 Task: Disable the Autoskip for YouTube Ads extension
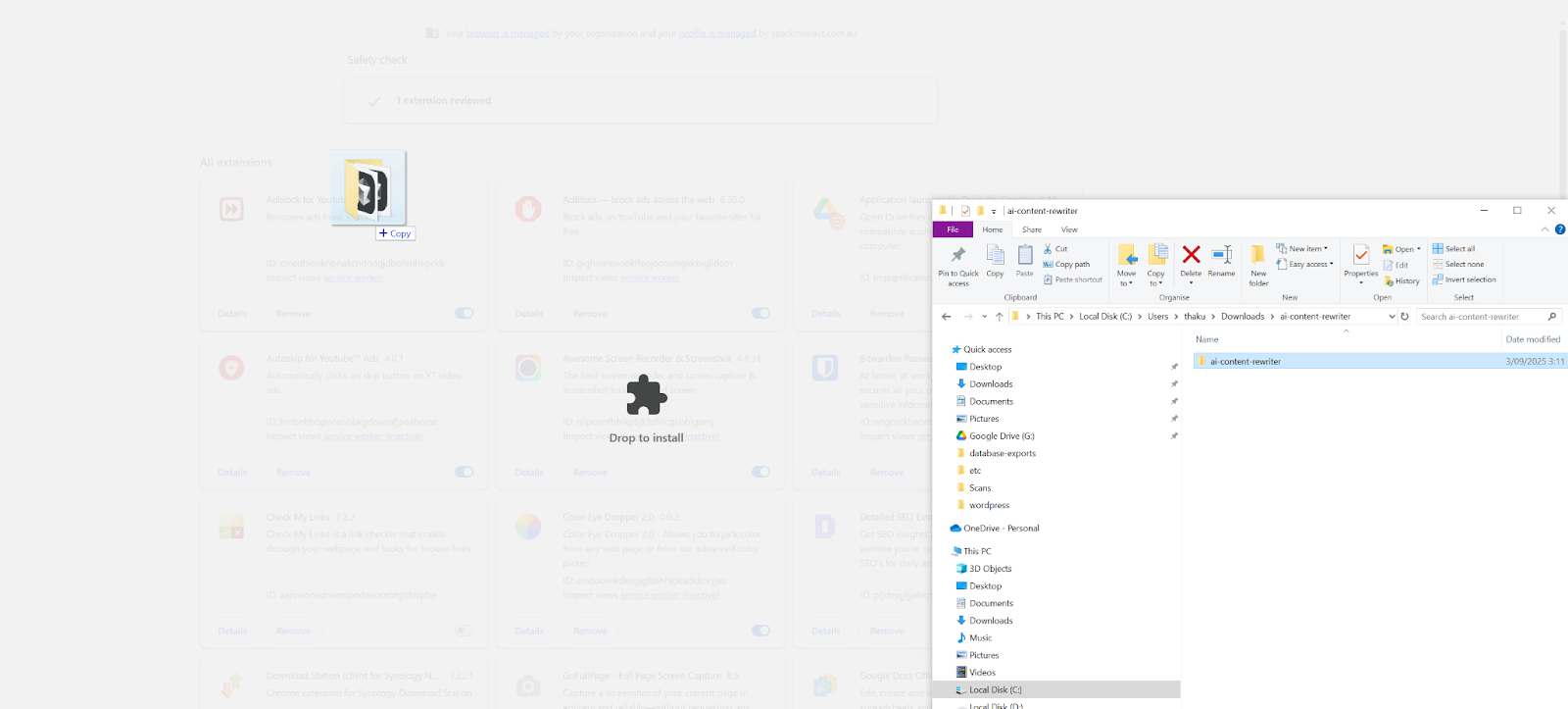click(464, 473)
